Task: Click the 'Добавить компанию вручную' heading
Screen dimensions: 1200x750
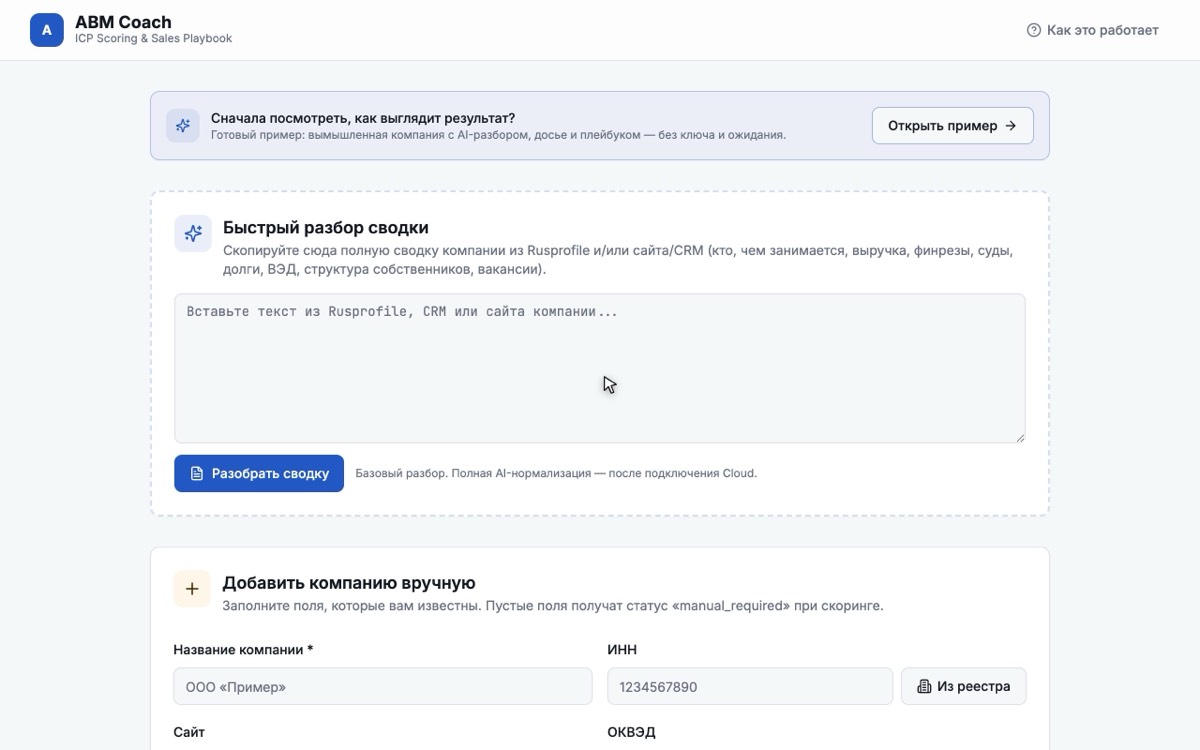Action: [x=349, y=583]
